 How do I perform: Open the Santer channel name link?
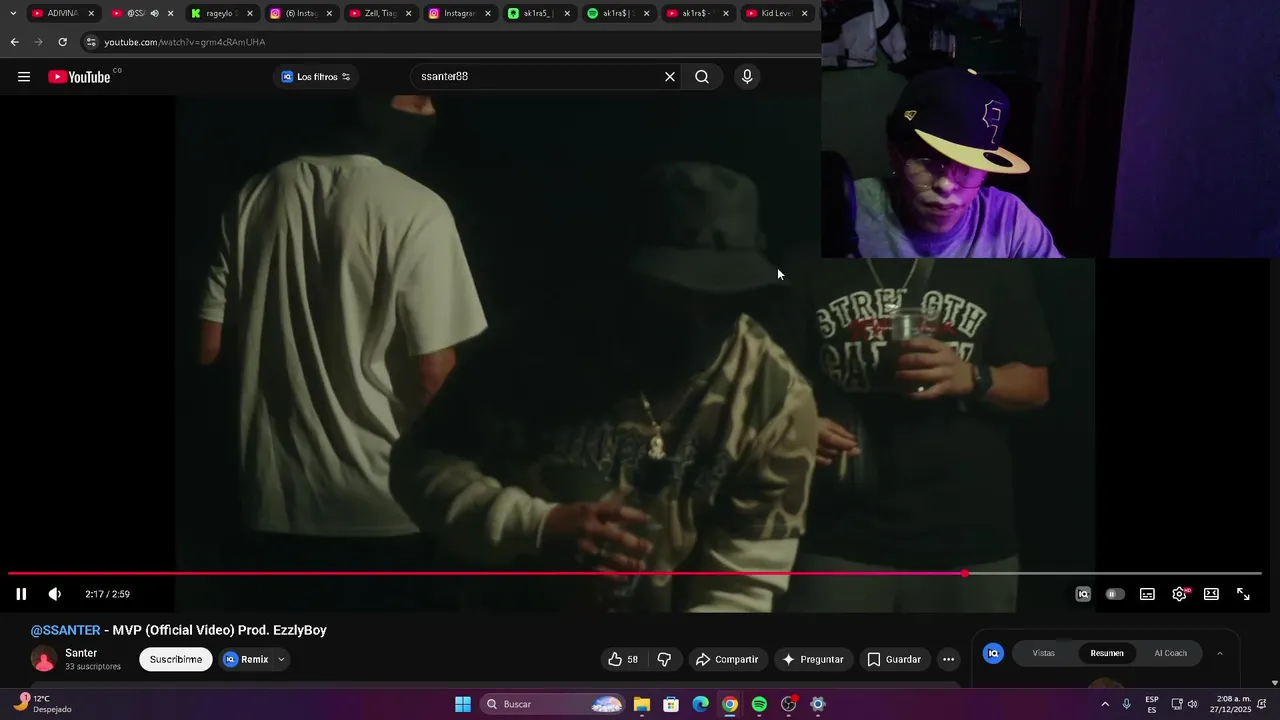click(x=81, y=653)
